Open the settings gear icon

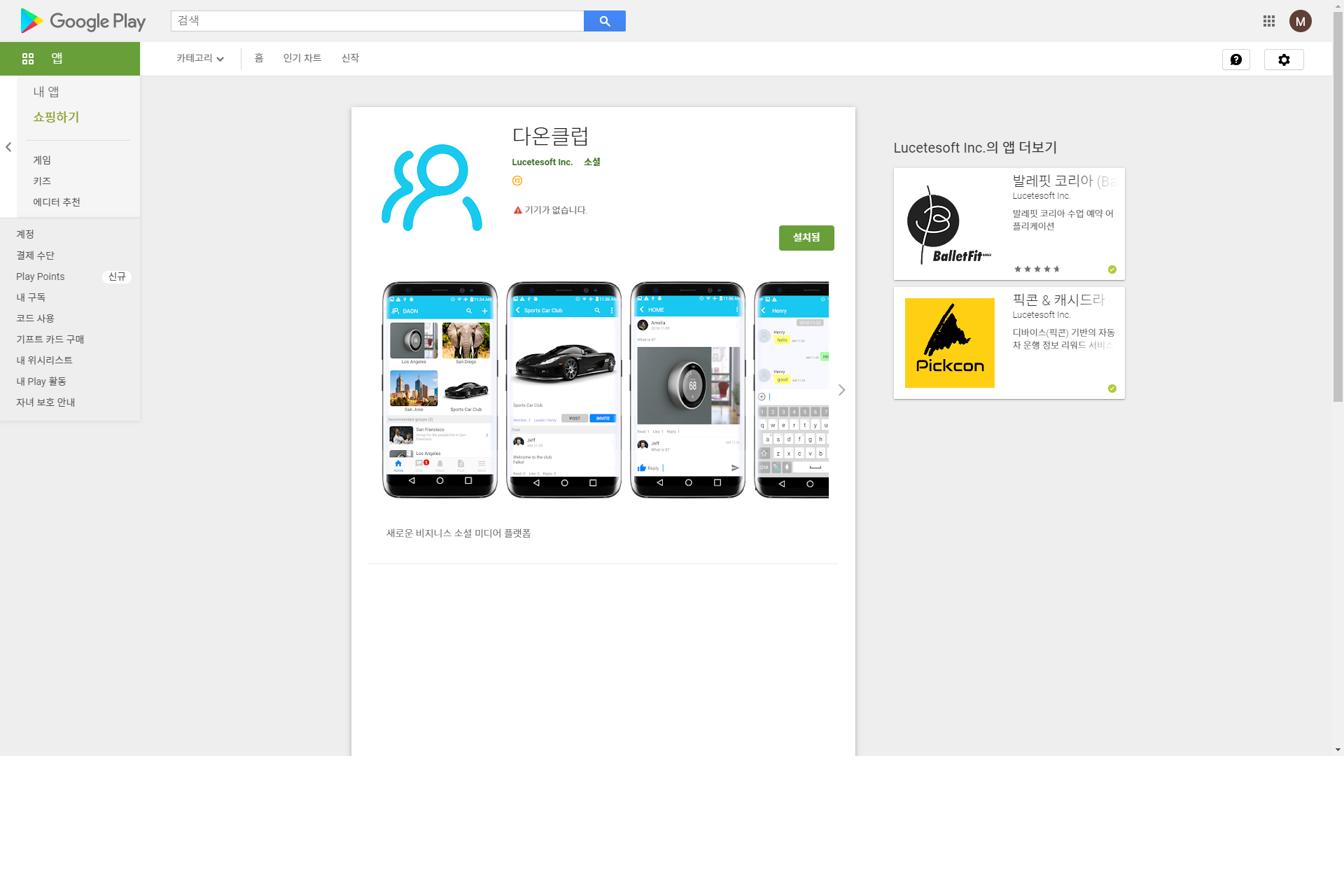tap(1283, 59)
